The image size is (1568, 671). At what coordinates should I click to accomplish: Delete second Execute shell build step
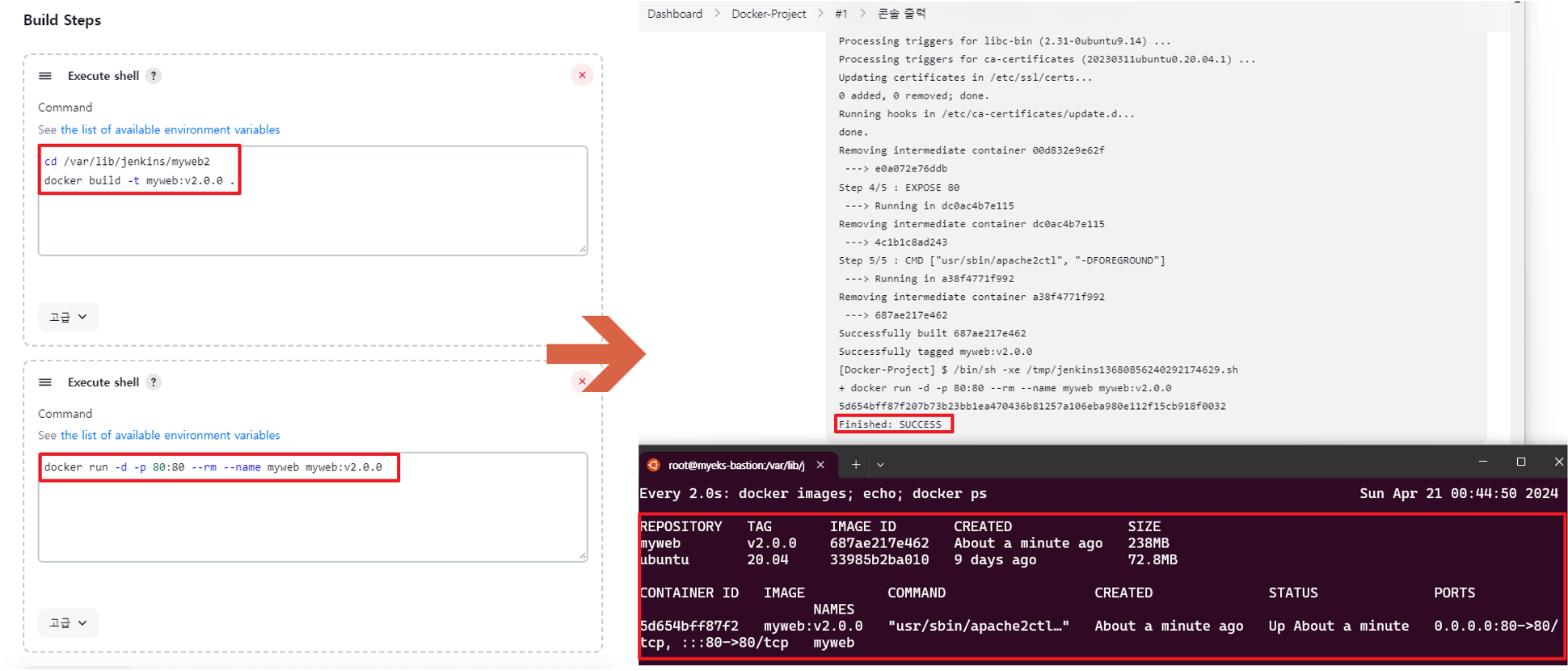582,382
